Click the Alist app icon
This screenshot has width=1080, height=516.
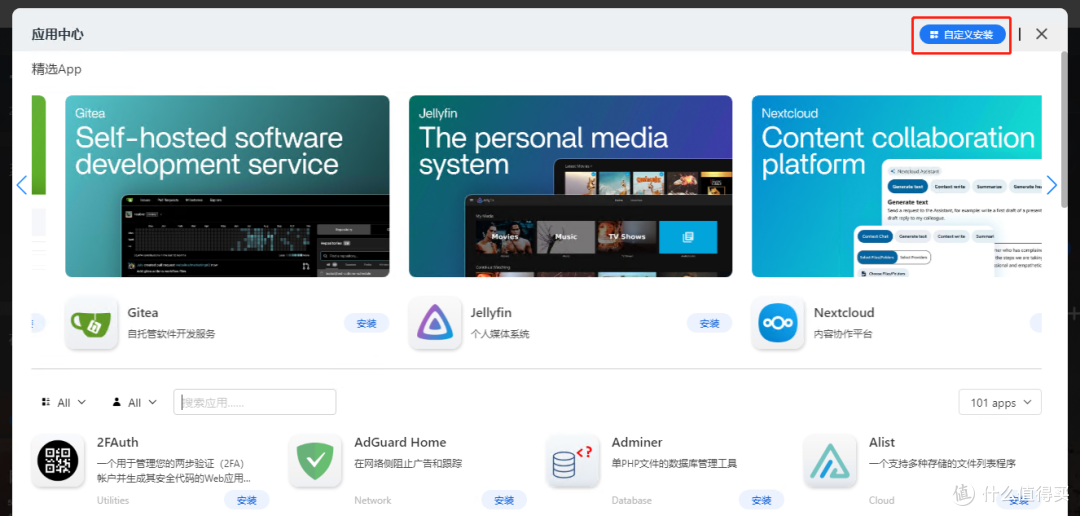point(830,461)
